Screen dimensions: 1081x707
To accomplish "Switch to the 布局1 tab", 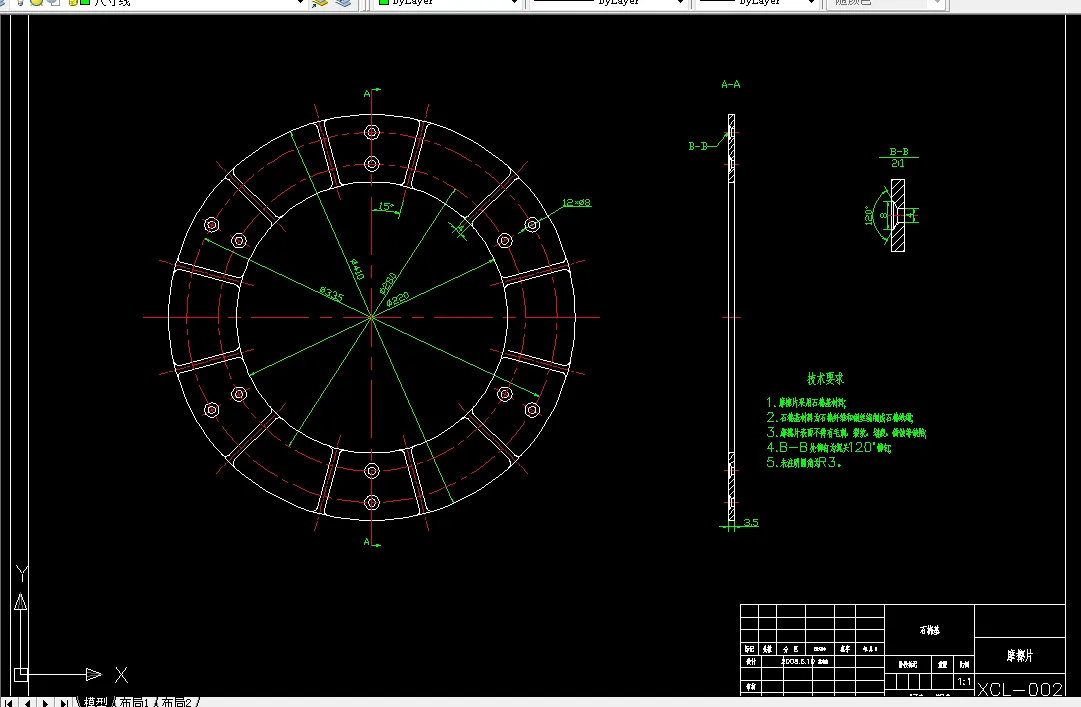I will 134,702.
